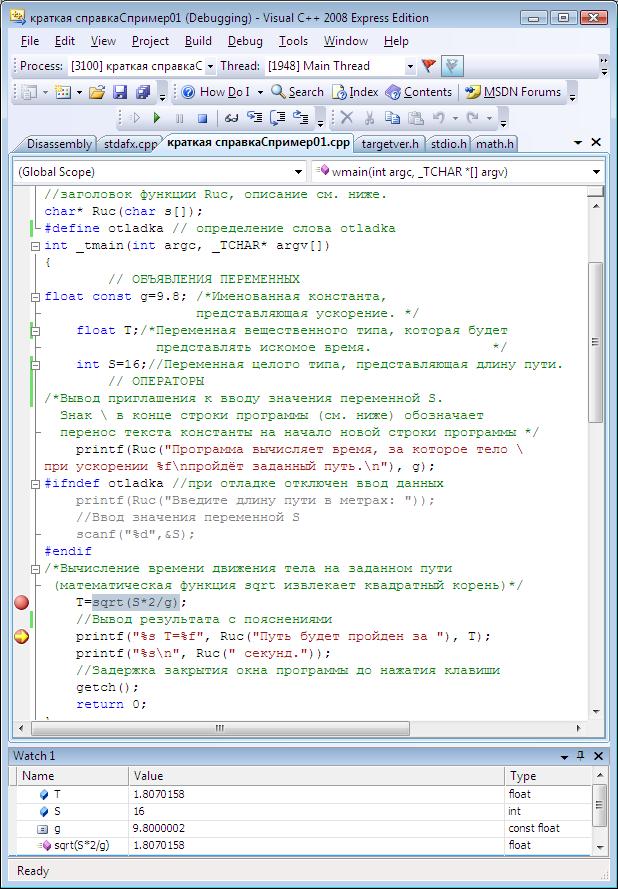618x889 pixels.
Task: Collapse the Вычисление времени comment block
Action: click(x=35, y=569)
